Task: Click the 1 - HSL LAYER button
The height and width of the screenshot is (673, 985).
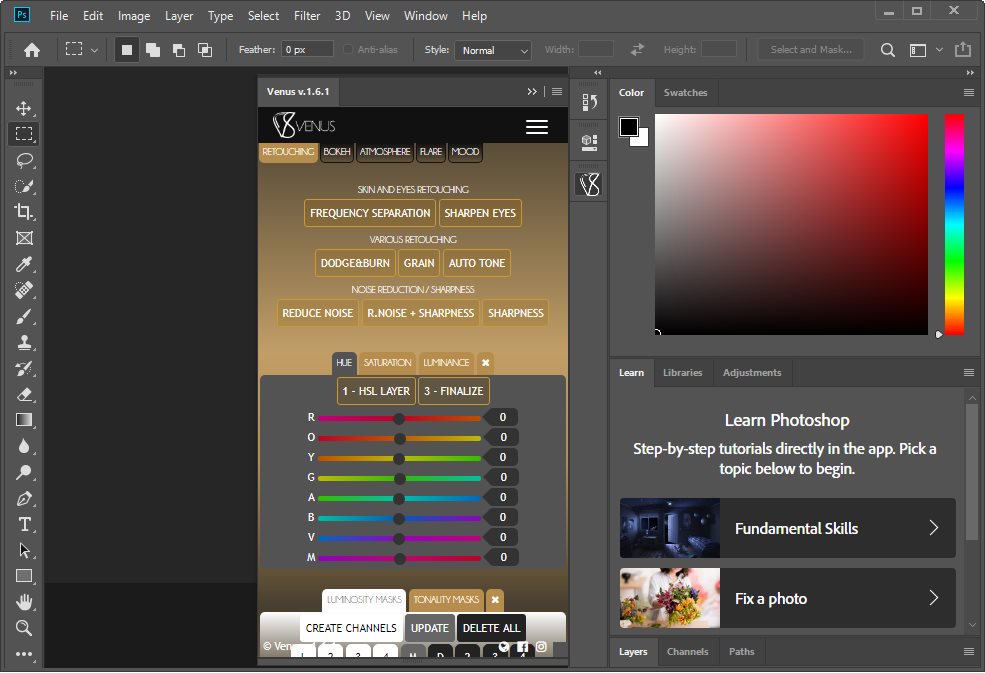Action: (x=376, y=391)
